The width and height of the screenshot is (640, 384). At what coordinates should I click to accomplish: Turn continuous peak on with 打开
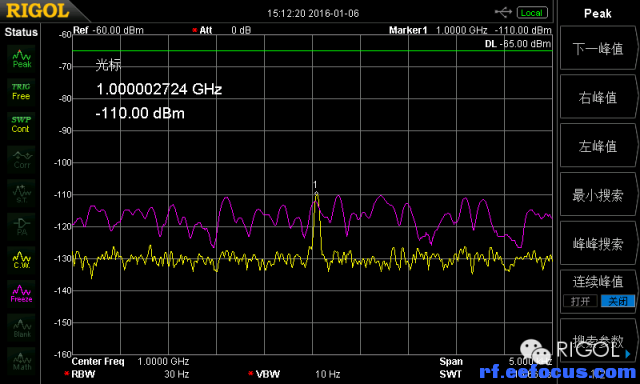580,301
